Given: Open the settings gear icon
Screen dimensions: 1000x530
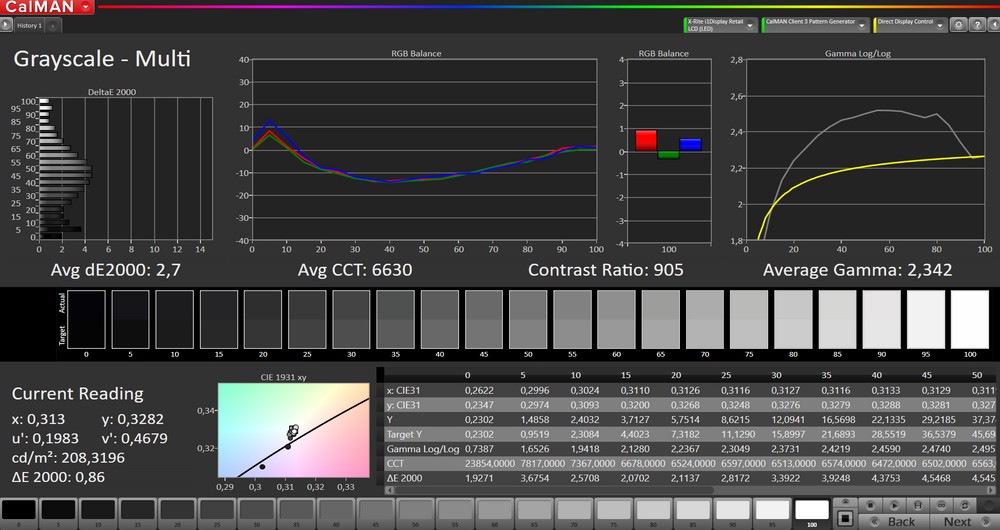Looking at the screenshot, I should click(x=959, y=24).
